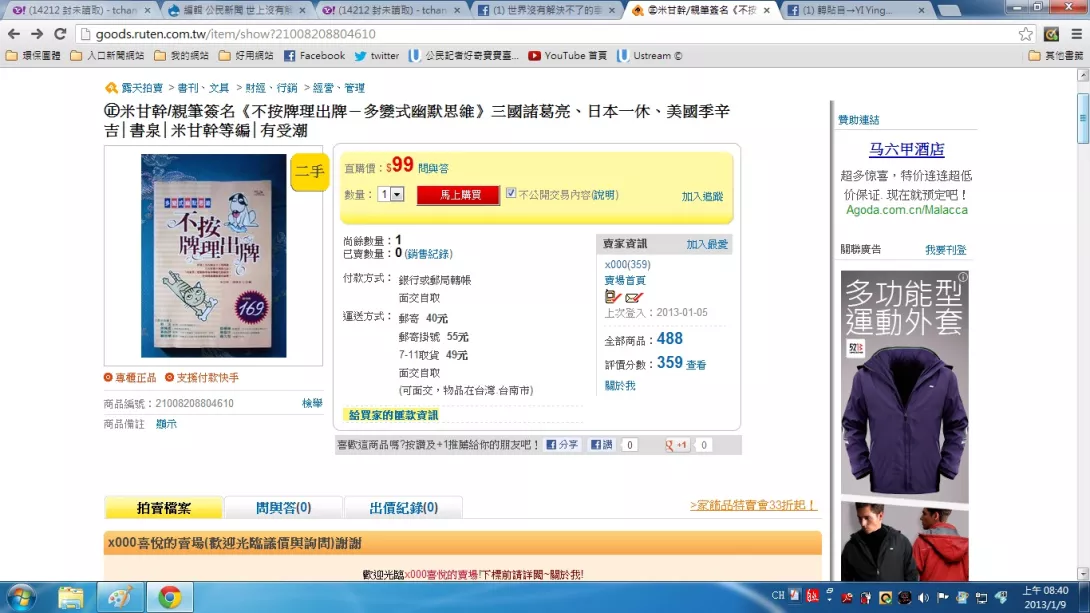The width and height of the screenshot is (1090, 613).
Task: Open the Paint app from the taskbar
Action: (120, 598)
